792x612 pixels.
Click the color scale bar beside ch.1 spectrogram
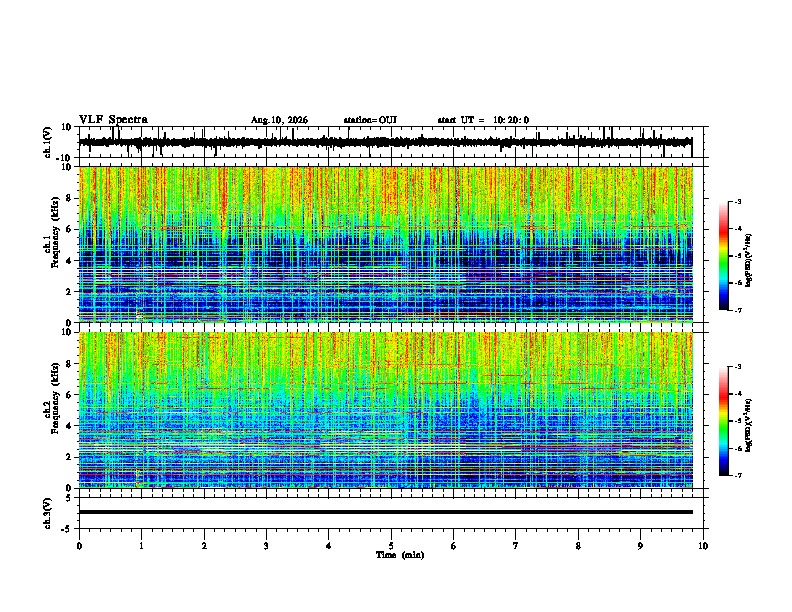click(724, 256)
